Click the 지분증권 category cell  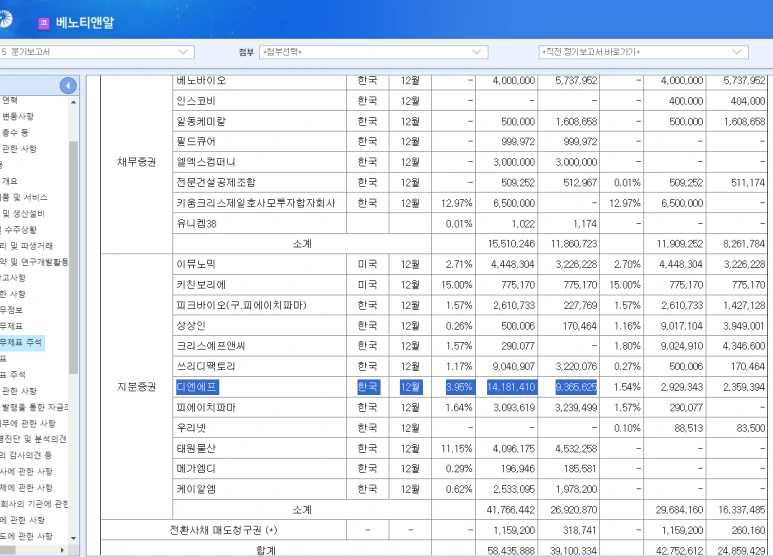point(137,387)
